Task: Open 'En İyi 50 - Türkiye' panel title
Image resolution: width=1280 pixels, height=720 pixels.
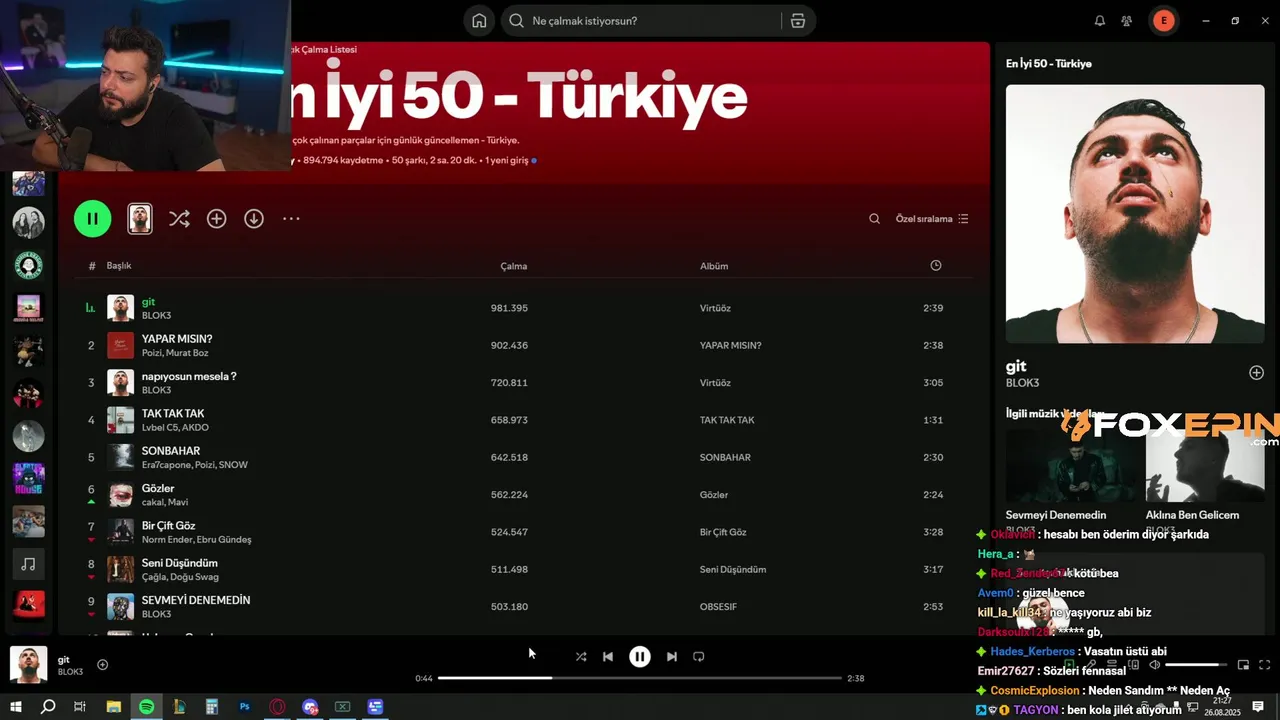Action: (x=1048, y=63)
